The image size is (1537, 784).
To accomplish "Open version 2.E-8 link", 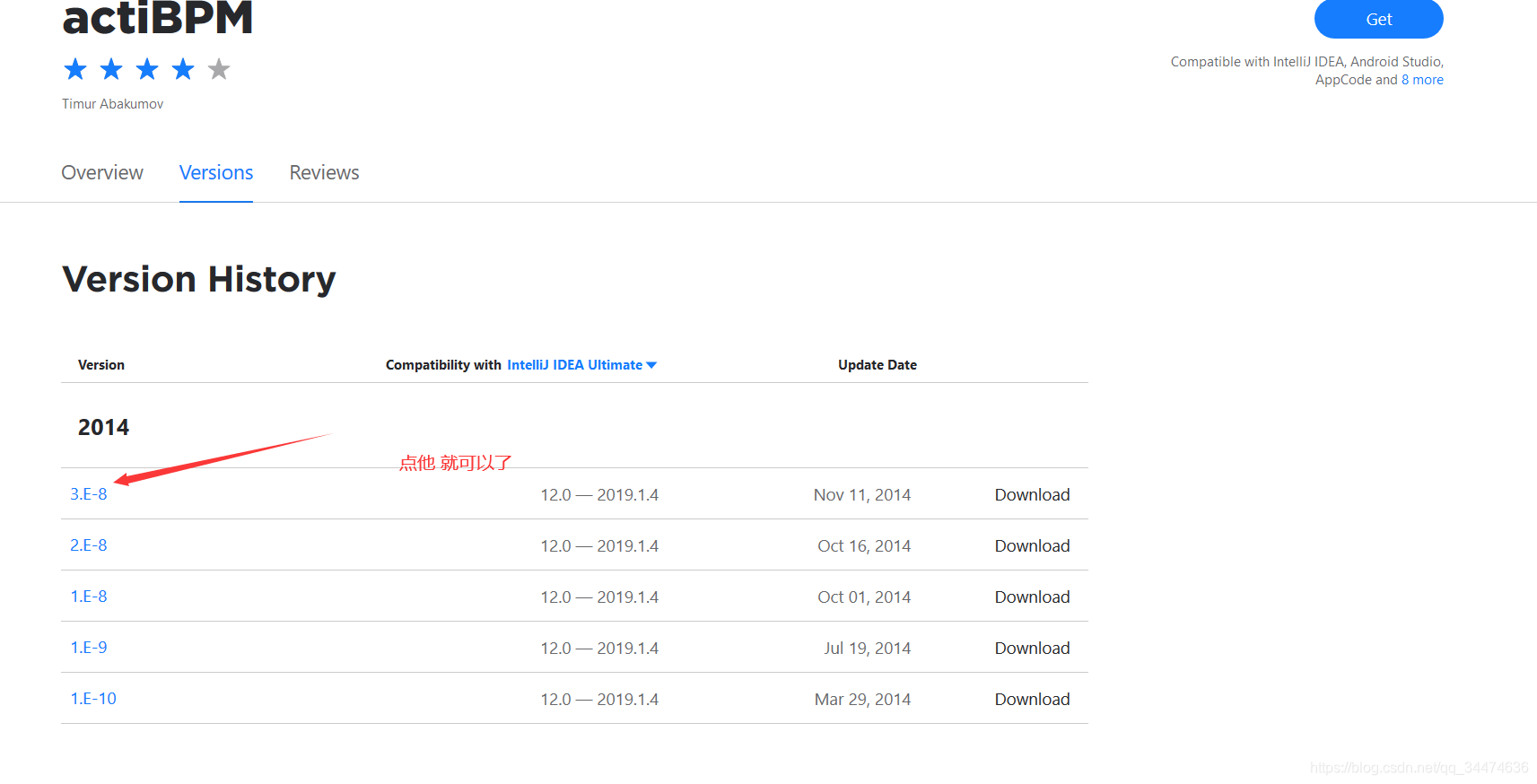I will 89,545.
